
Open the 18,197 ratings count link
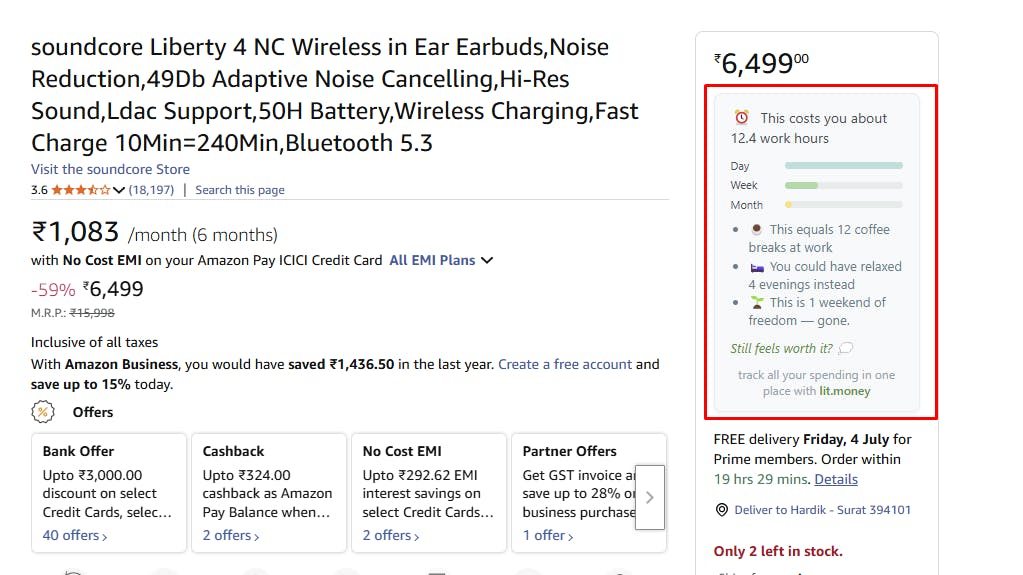coord(152,190)
